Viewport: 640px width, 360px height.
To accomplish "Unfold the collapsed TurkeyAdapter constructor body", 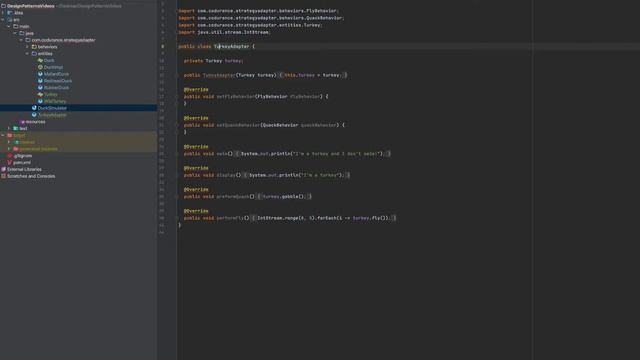I will pyautogui.click(x=176, y=75).
